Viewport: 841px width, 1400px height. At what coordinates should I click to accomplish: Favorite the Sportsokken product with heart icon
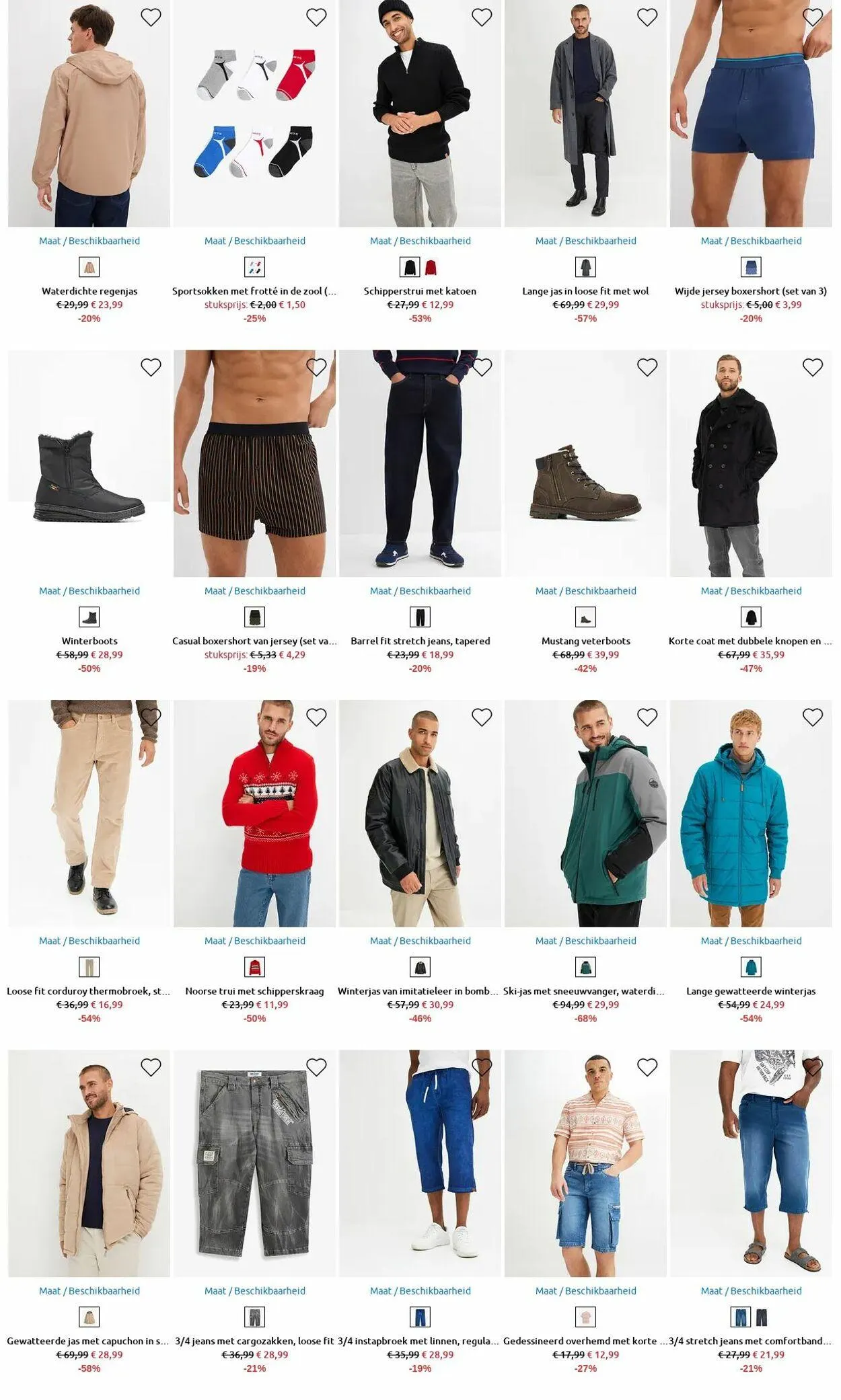click(316, 17)
